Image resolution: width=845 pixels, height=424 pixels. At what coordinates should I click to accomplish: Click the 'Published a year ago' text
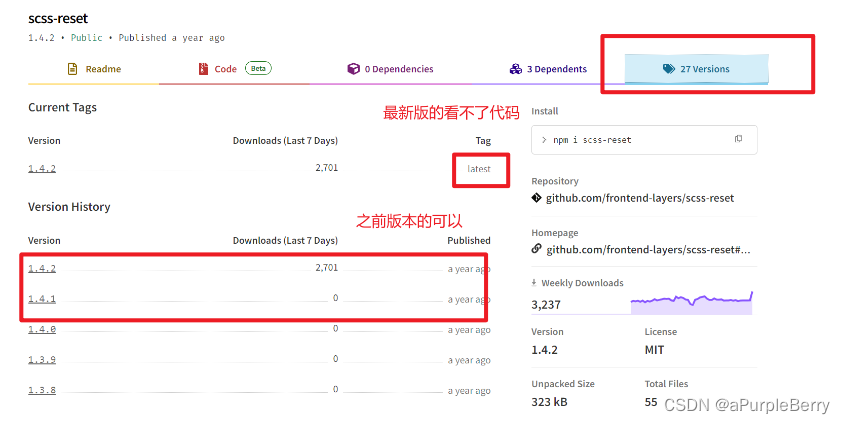point(171,38)
